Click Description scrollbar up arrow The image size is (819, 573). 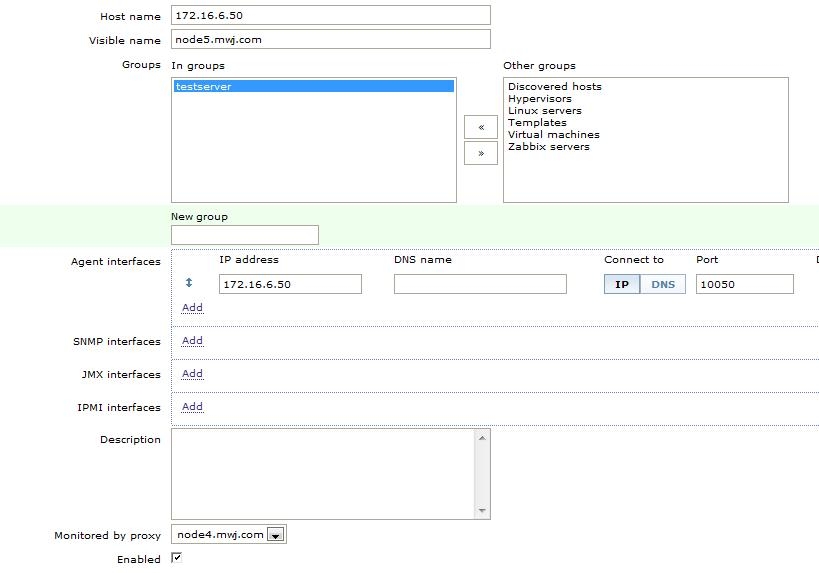tap(482, 438)
